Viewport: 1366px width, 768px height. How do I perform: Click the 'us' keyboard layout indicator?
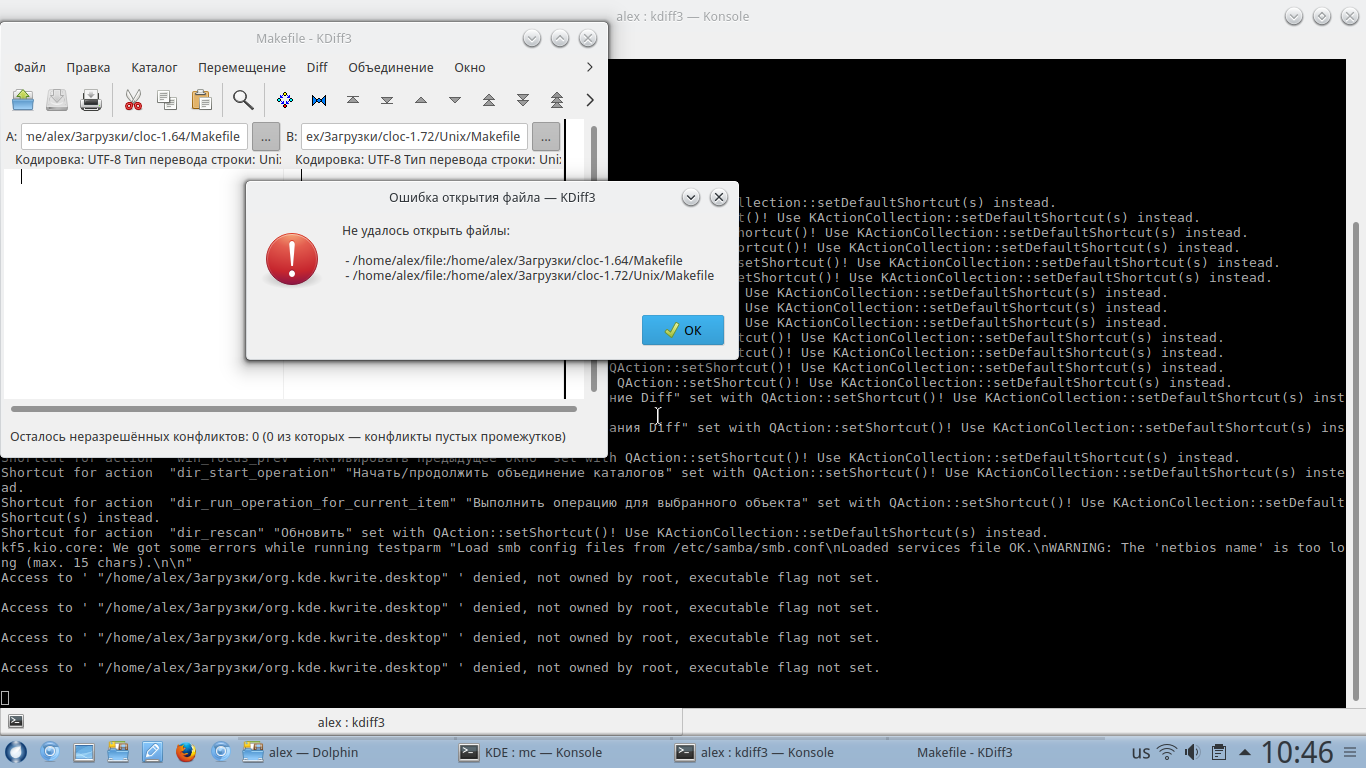[x=1140, y=752]
